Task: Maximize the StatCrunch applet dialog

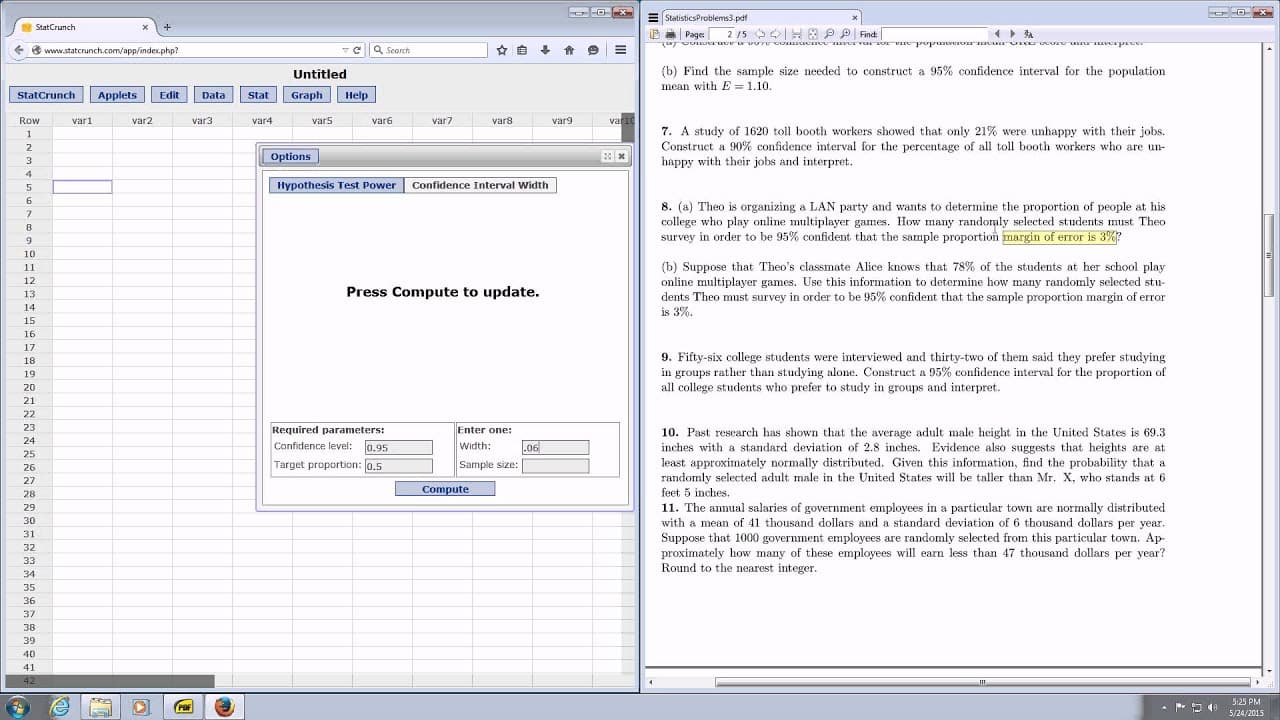Action: pos(607,156)
